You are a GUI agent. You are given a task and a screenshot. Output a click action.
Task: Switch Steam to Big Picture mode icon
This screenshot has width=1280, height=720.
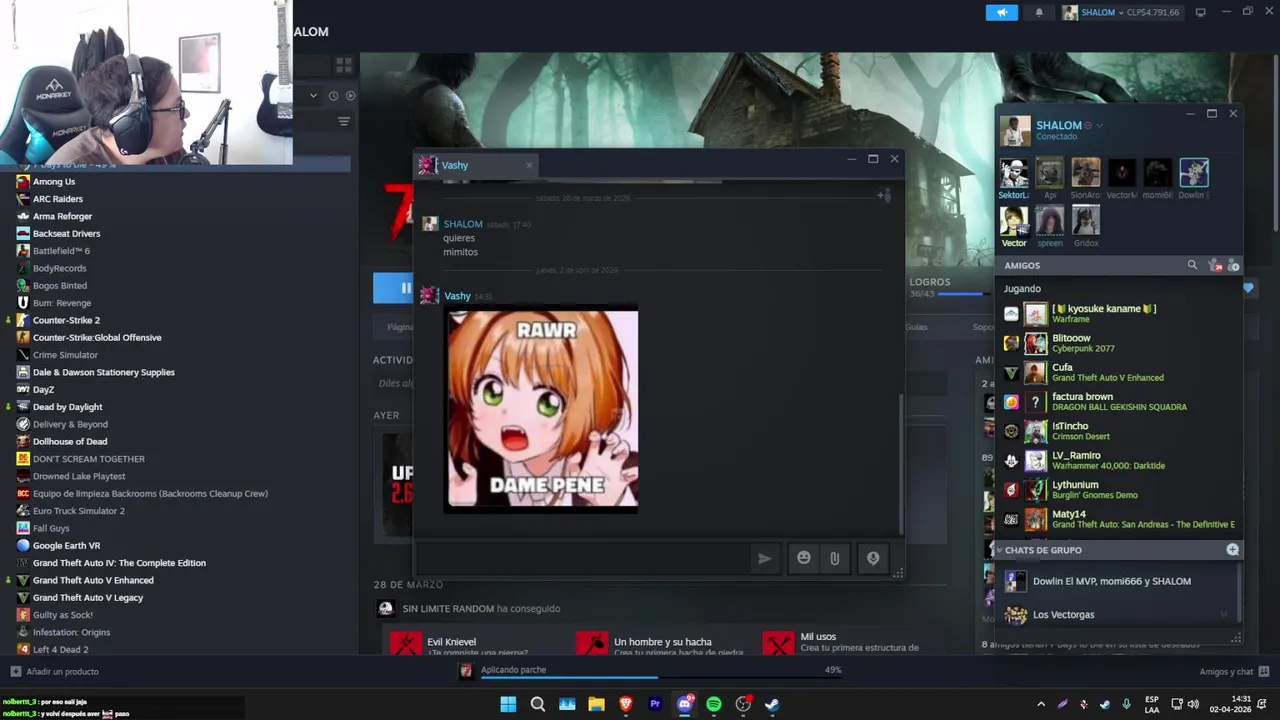[x=1201, y=12]
